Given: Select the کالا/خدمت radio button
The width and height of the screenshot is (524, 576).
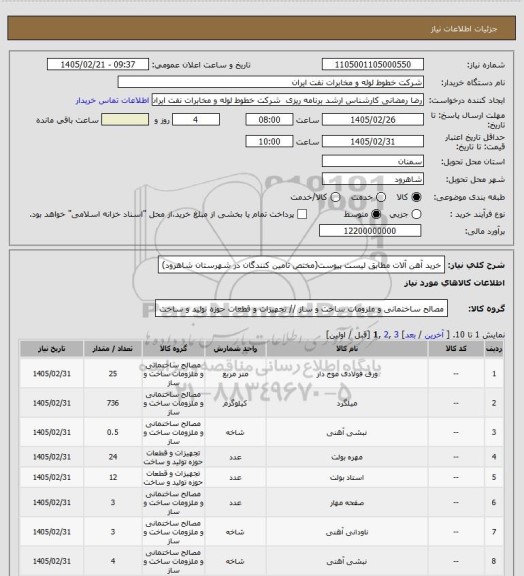Looking at the screenshot, I should [x=335, y=197].
